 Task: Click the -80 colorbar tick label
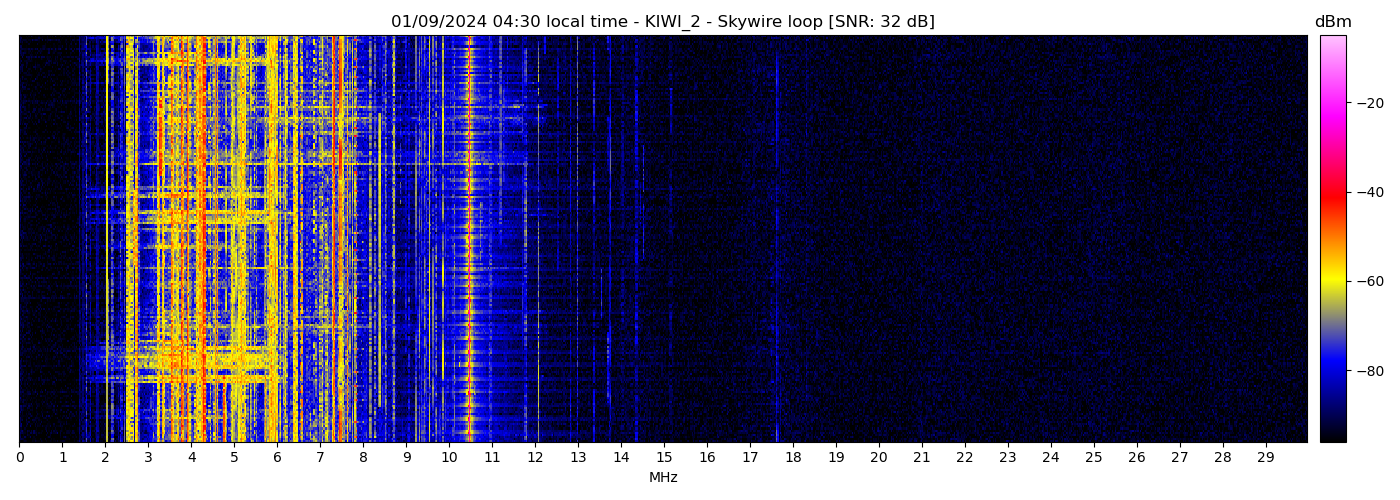point(1370,371)
